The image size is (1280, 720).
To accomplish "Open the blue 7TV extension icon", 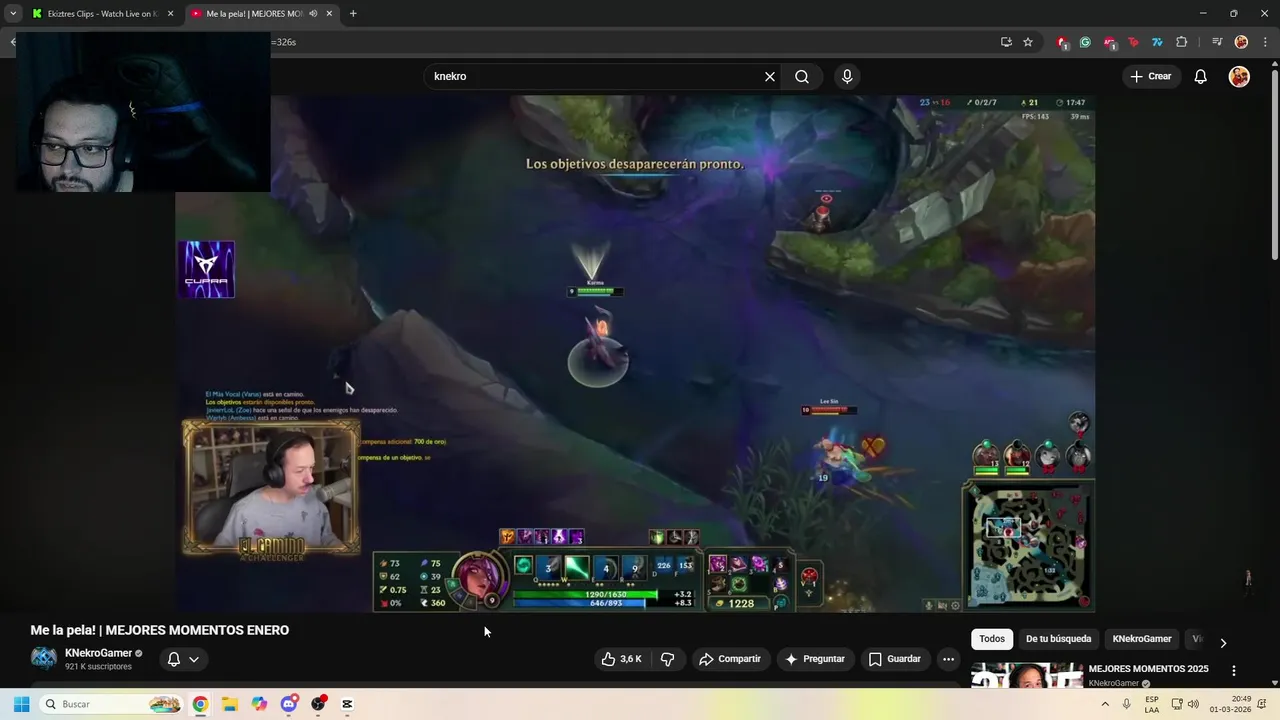I will pos(1157,42).
